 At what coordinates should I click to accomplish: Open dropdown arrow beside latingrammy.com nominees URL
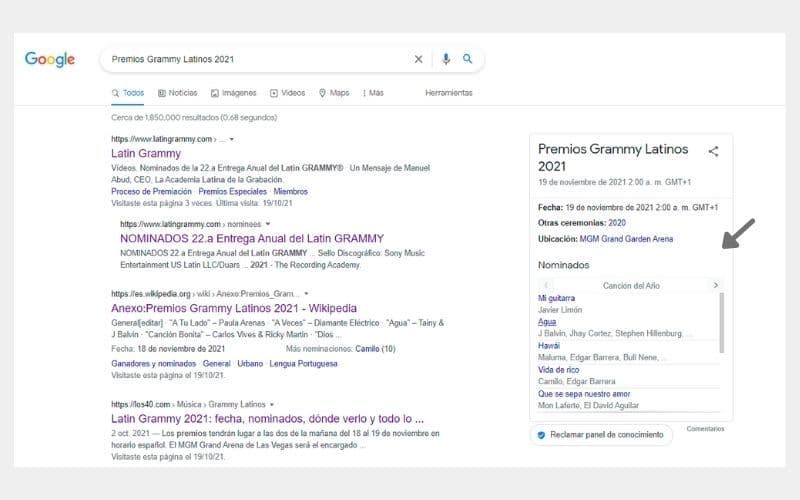268,224
